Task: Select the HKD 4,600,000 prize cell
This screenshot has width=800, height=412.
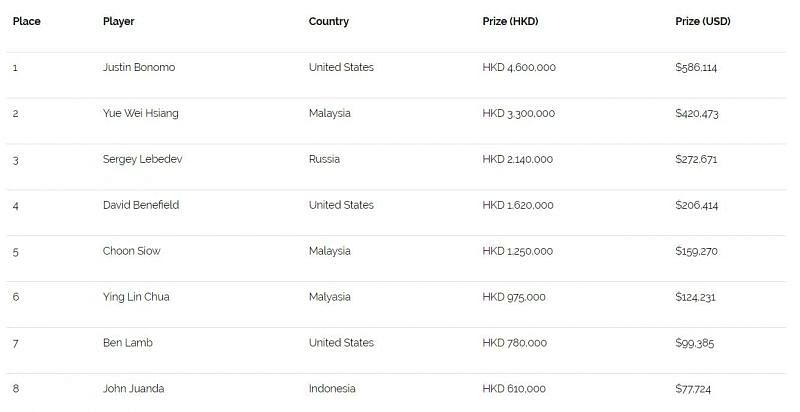Action: pos(519,67)
